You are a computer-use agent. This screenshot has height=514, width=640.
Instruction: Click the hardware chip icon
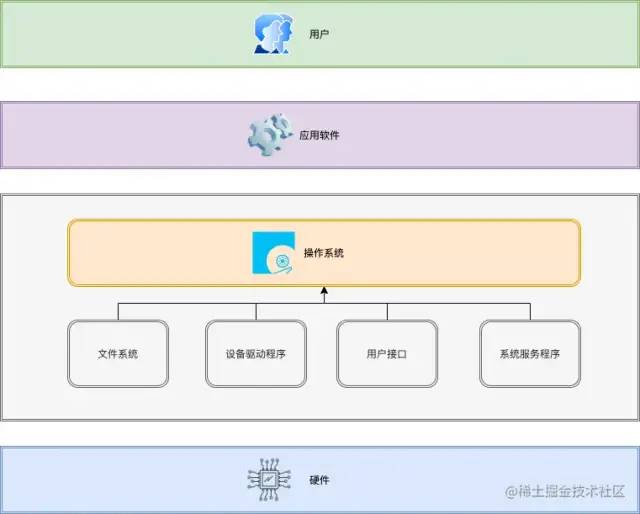(x=267, y=480)
